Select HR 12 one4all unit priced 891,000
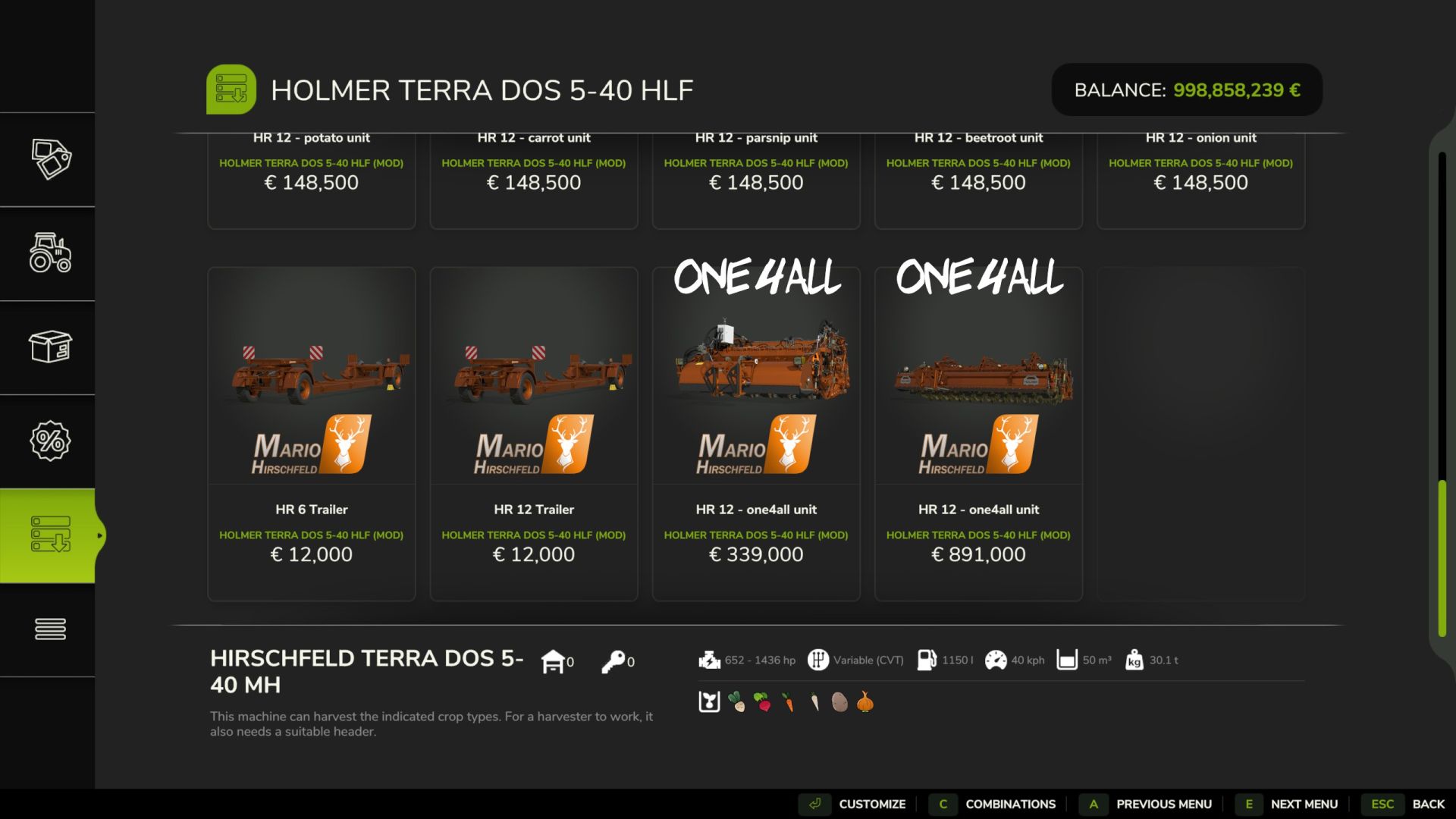 click(978, 434)
